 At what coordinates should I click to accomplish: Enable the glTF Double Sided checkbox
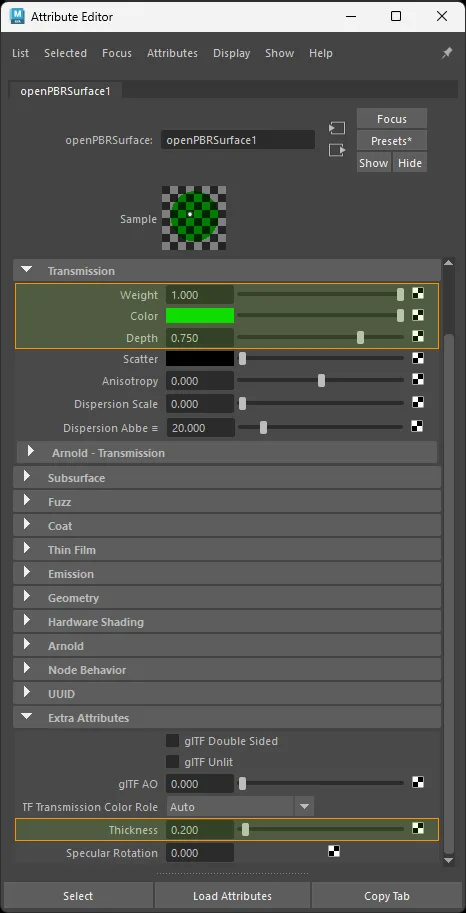tap(172, 741)
